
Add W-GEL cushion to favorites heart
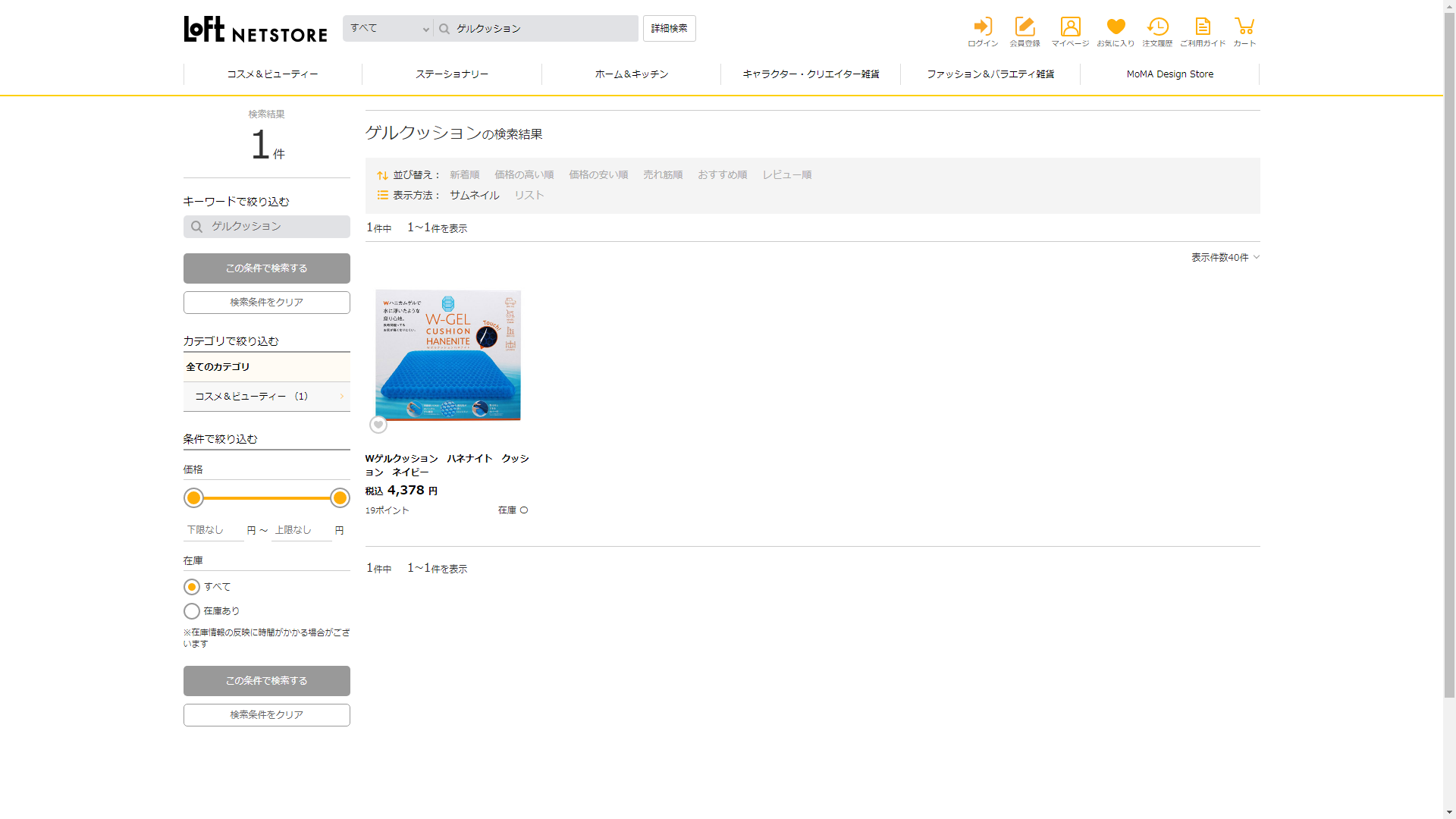pyautogui.click(x=378, y=425)
